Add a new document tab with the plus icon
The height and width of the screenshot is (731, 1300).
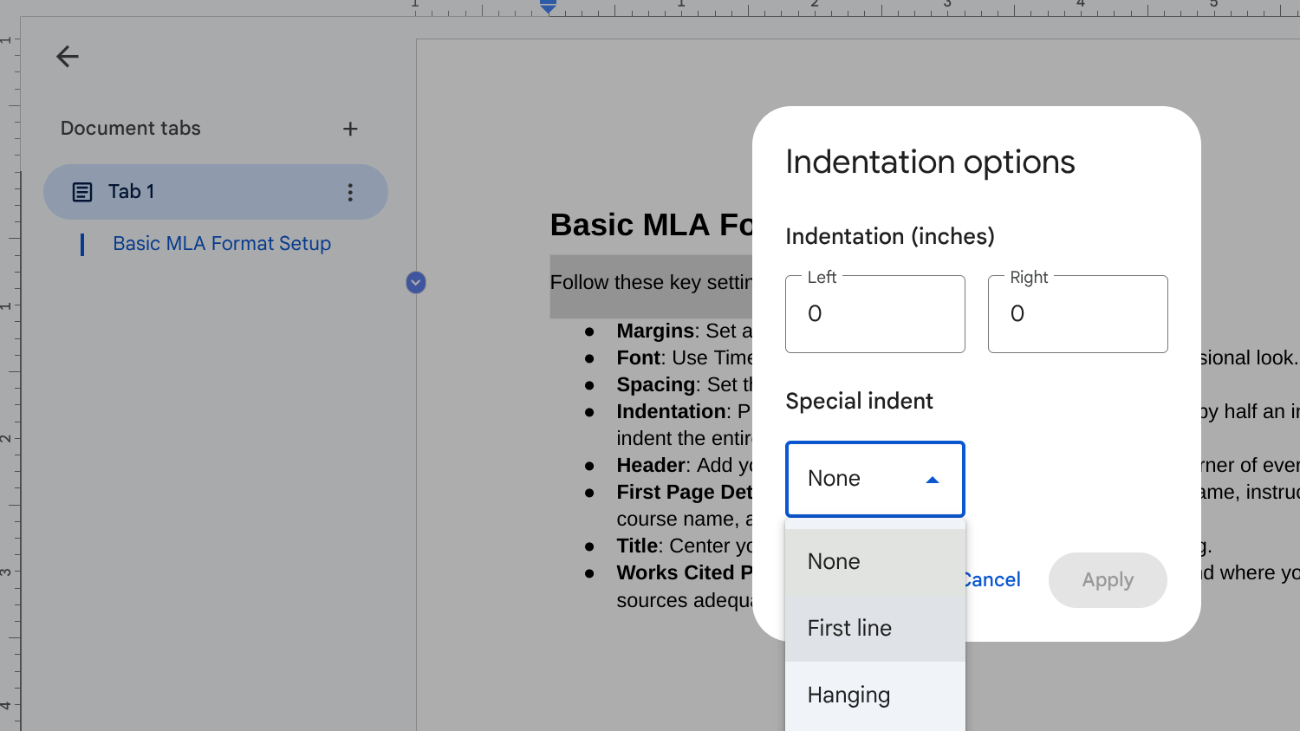pyautogui.click(x=350, y=128)
